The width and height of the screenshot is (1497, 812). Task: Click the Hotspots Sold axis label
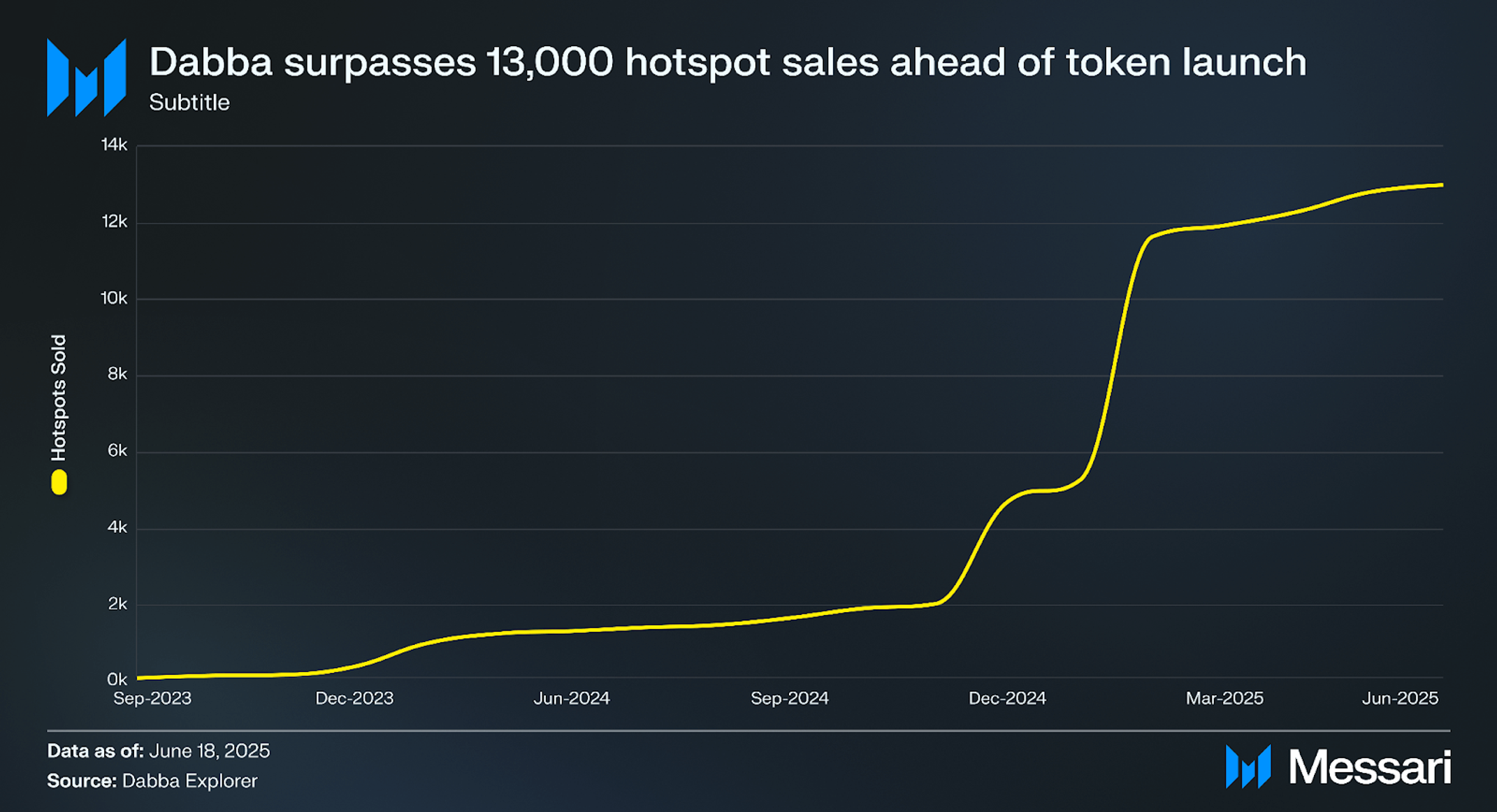tap(59, 398)
